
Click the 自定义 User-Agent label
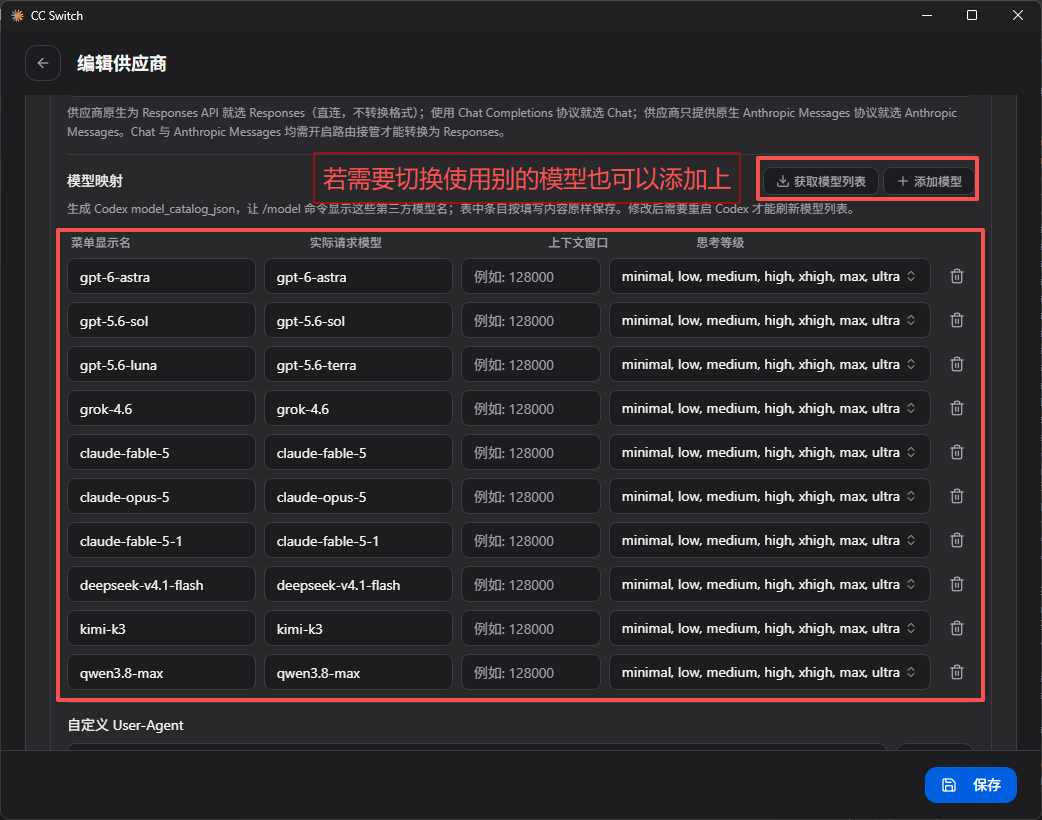pos(126,725)
